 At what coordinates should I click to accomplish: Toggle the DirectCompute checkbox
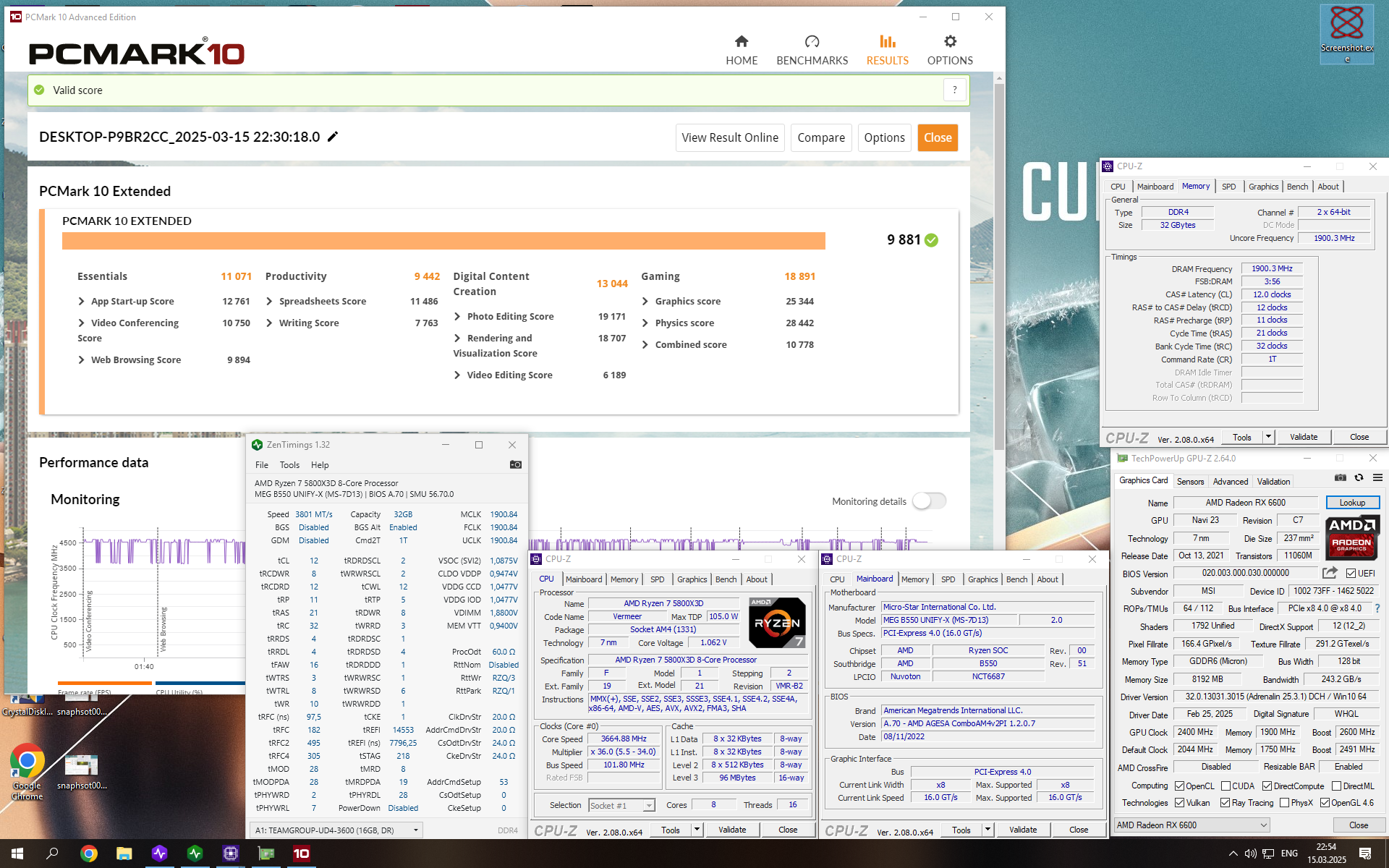pos(1267,786)
